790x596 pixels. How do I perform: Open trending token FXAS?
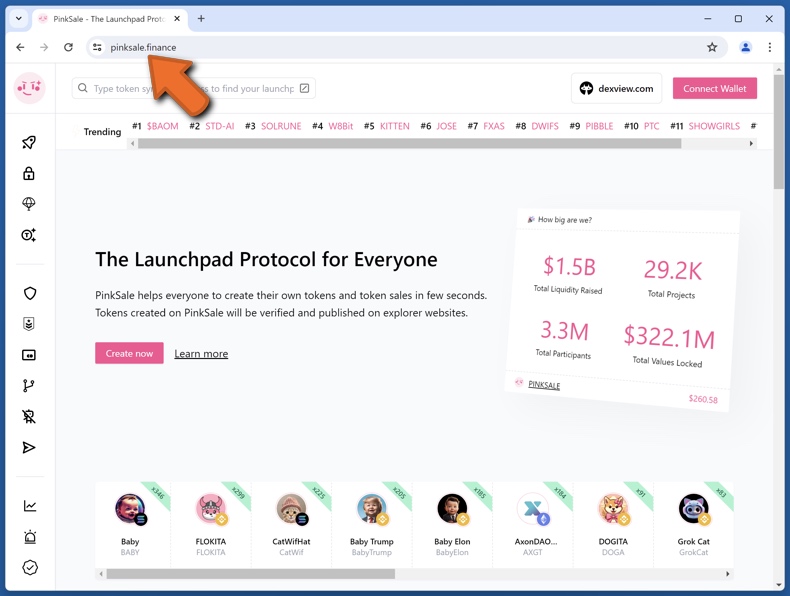[x=494, y=126]
